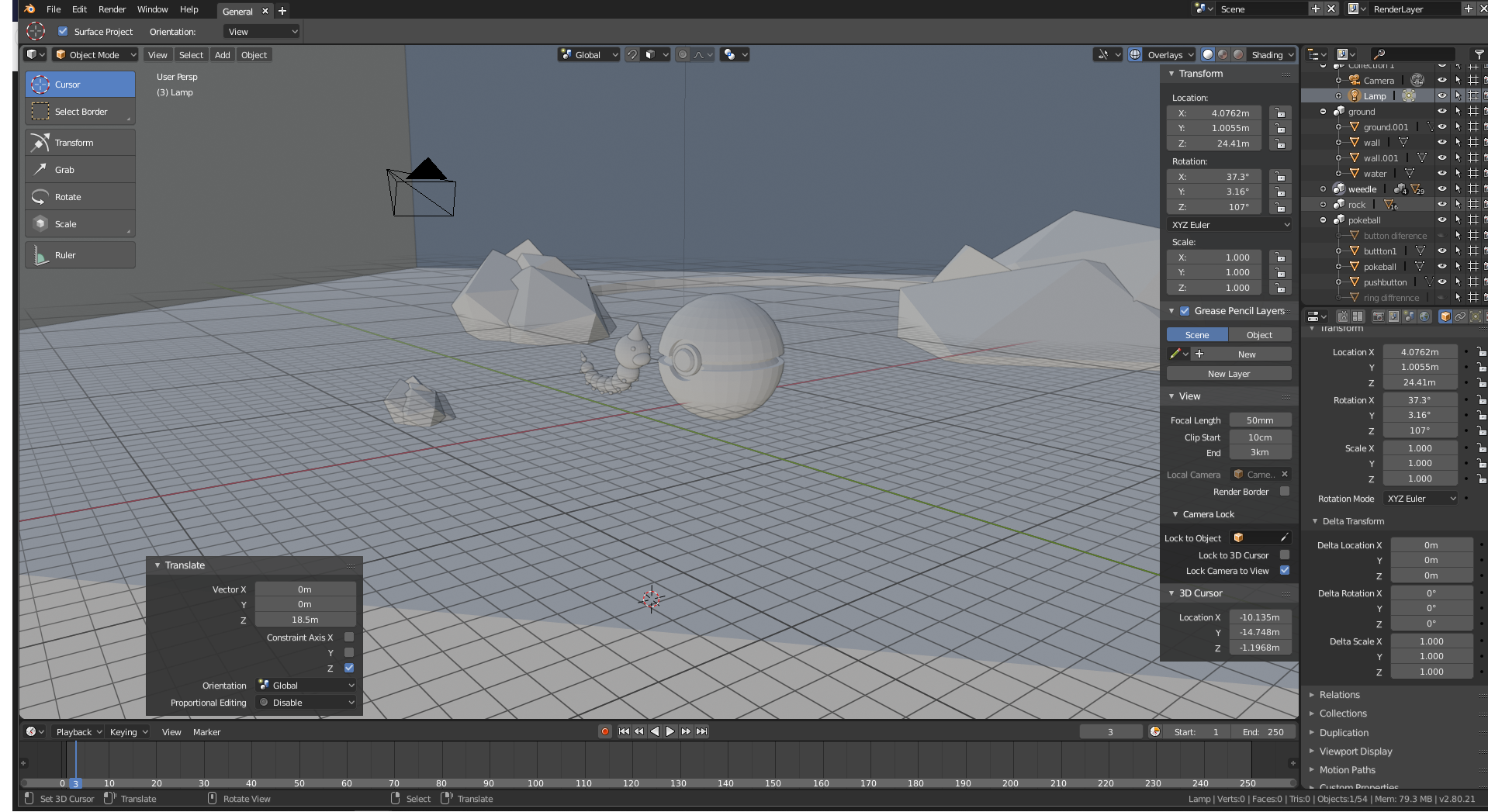Click the New Layer button

click(x=1229, y=374)
